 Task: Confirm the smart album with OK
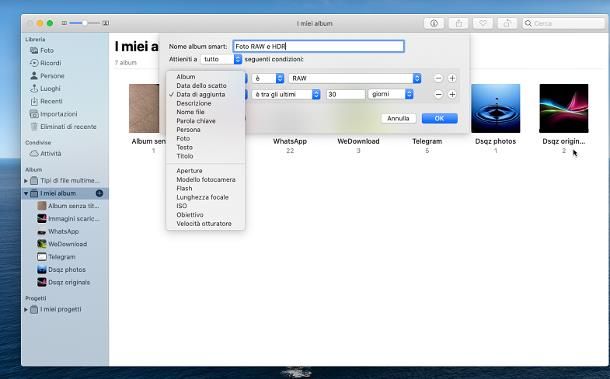click(x=440, y=118)
